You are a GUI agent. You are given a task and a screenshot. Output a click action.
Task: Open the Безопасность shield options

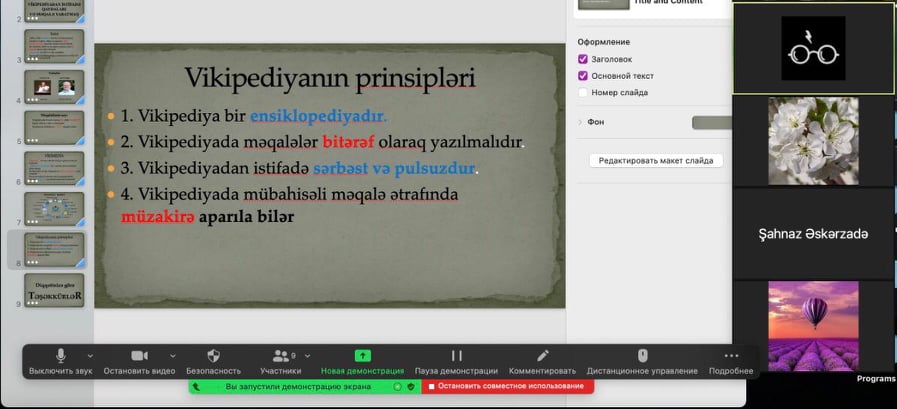pyautogui.click(x=213, y=356)
